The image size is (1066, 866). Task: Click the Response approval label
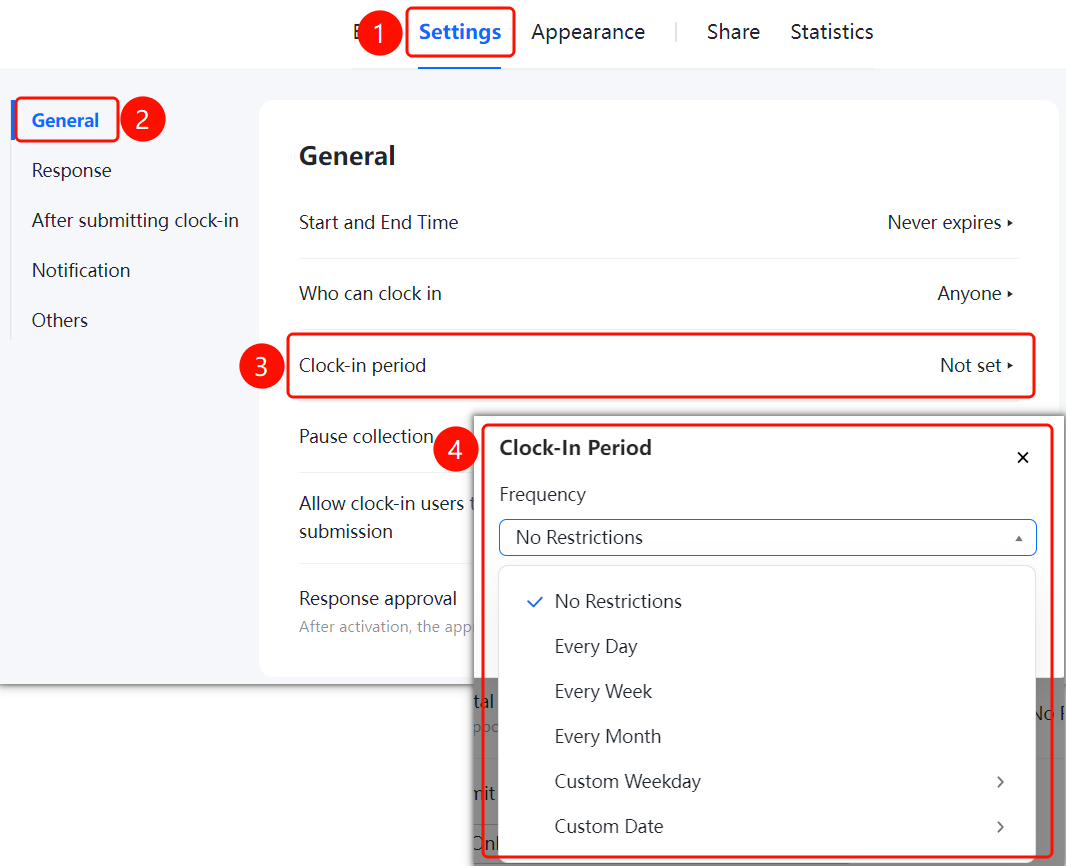pyautogui.click(x=378, y=598)
